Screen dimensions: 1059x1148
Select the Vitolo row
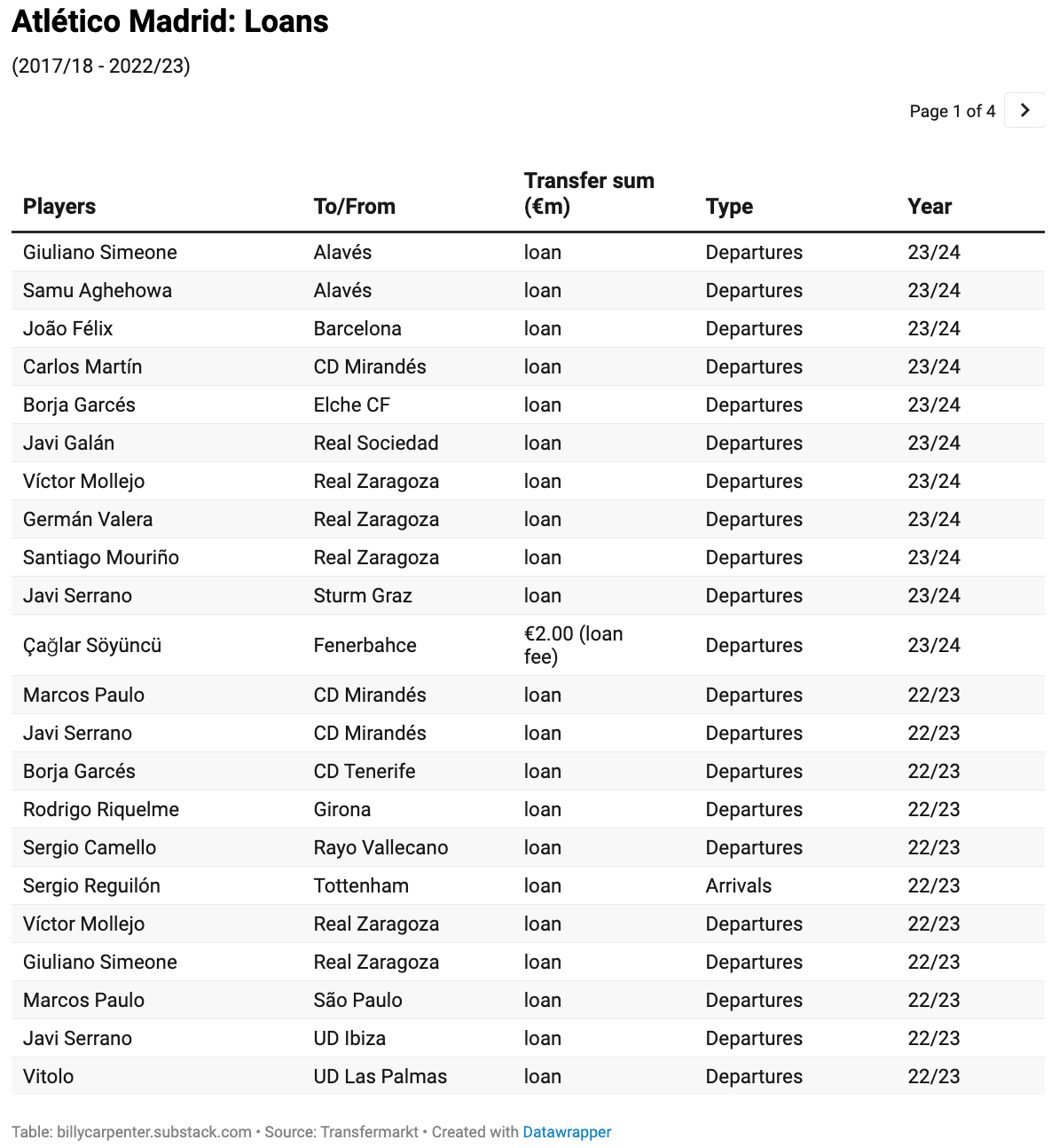click(x=528, y=1076)
